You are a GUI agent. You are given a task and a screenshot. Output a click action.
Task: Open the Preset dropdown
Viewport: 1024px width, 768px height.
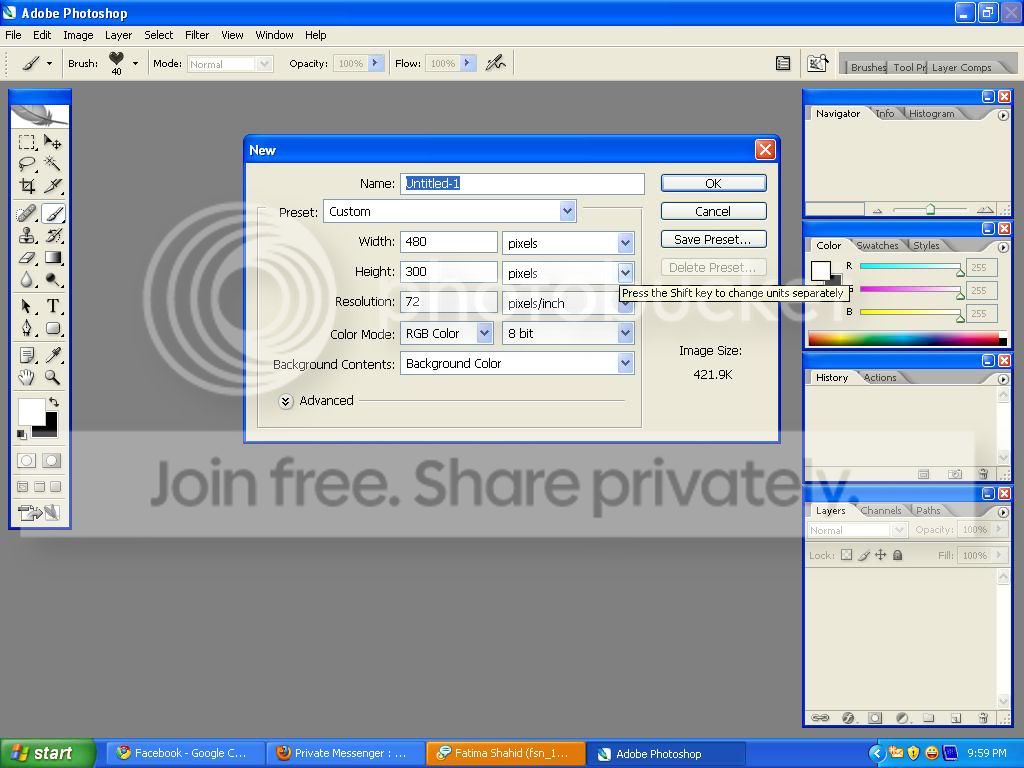click(567, 211)
